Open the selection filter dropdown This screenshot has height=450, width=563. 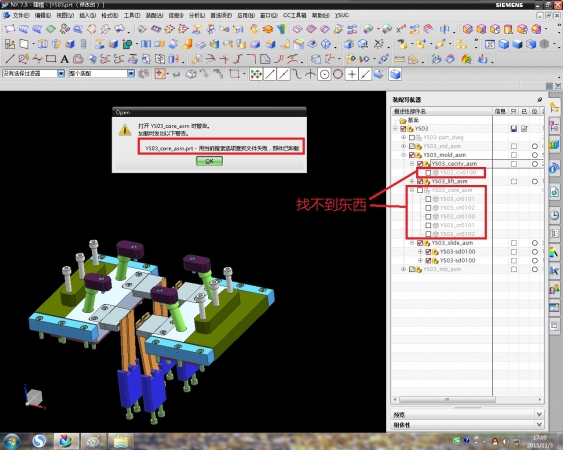(61, 74)
